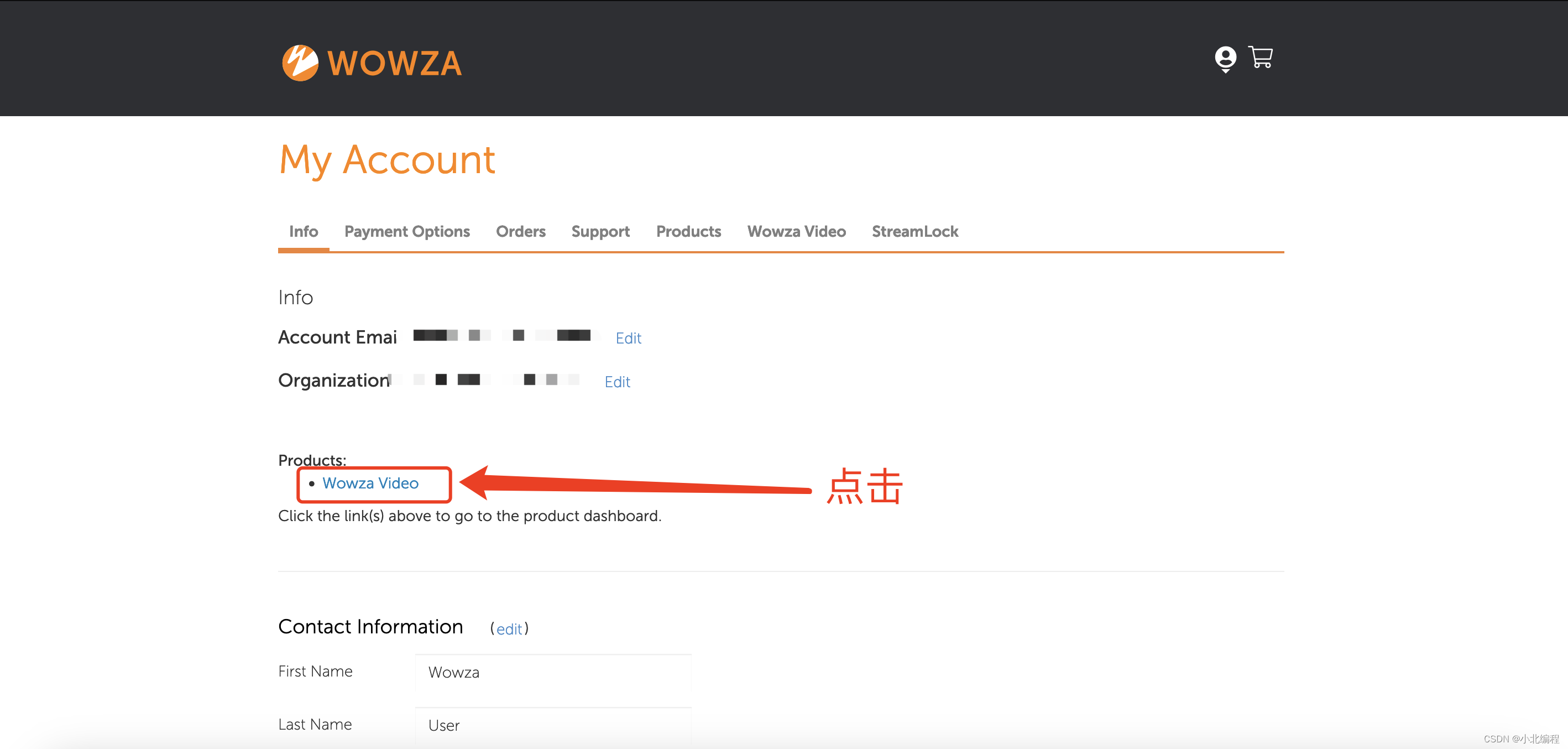Click the Info section heading
Viewport: 1568px width, 749px height.
coord(295,297)
